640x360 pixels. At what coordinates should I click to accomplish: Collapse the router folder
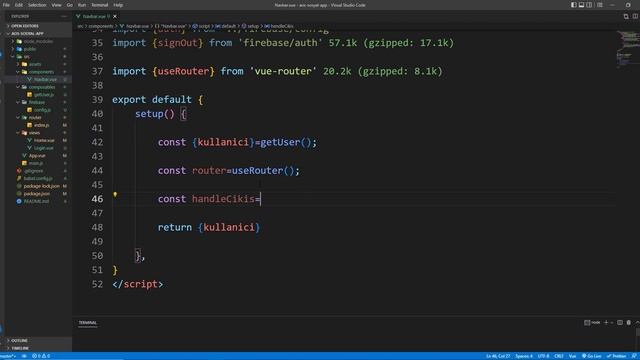pos(38,118)
